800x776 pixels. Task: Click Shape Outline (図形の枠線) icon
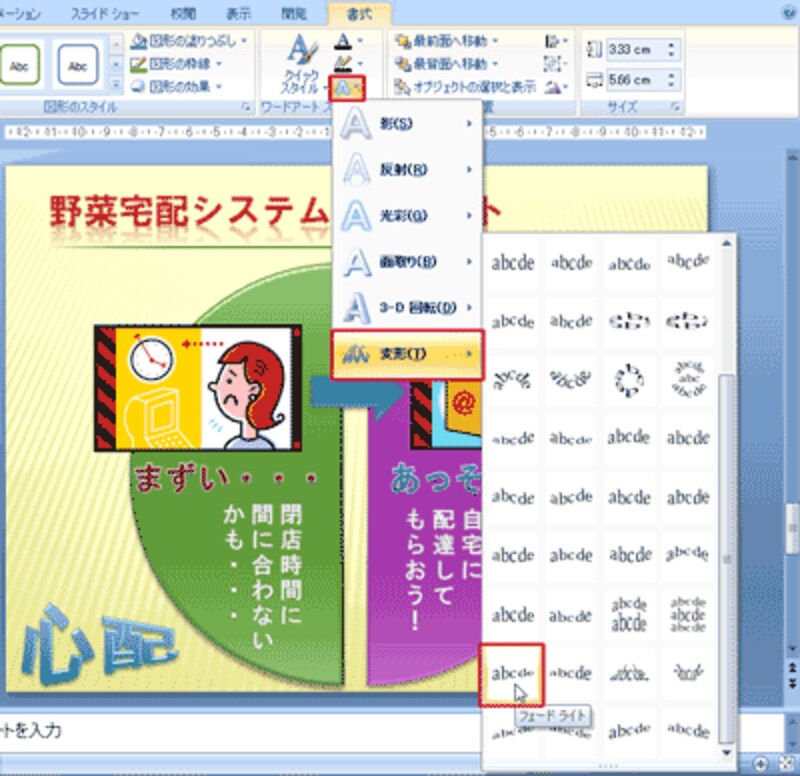pos(139,64)
